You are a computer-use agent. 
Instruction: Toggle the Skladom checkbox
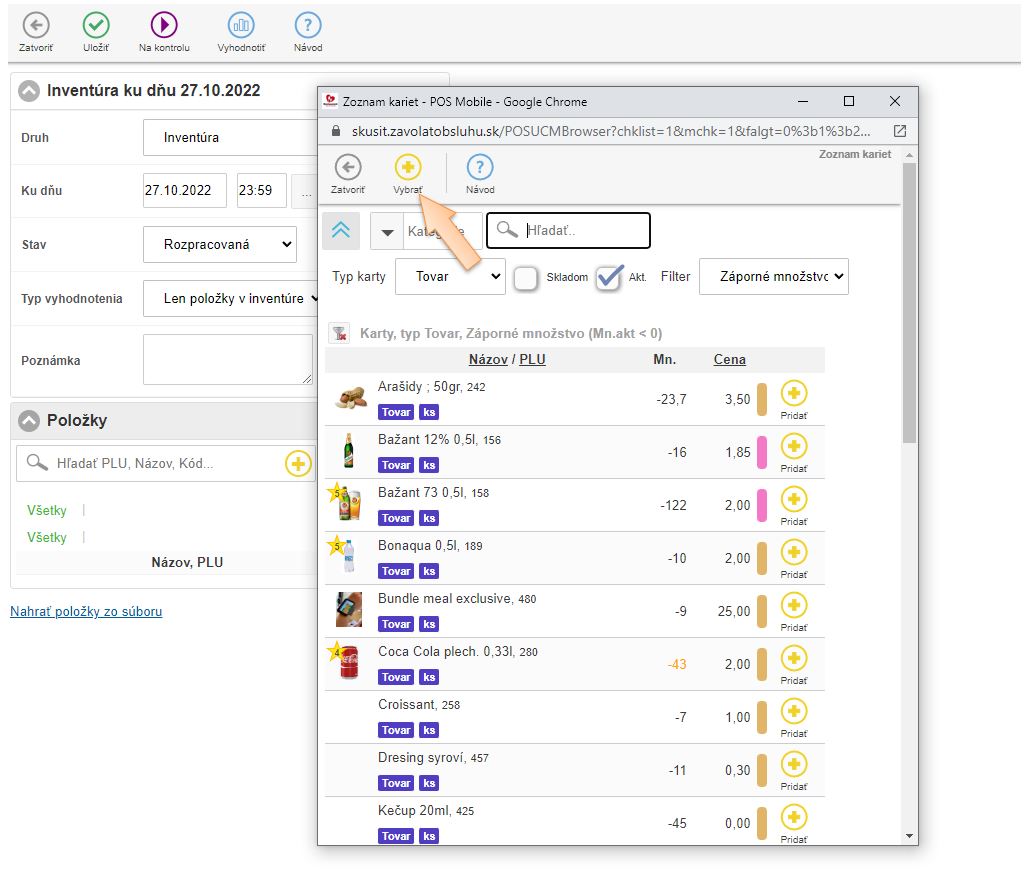526,278
